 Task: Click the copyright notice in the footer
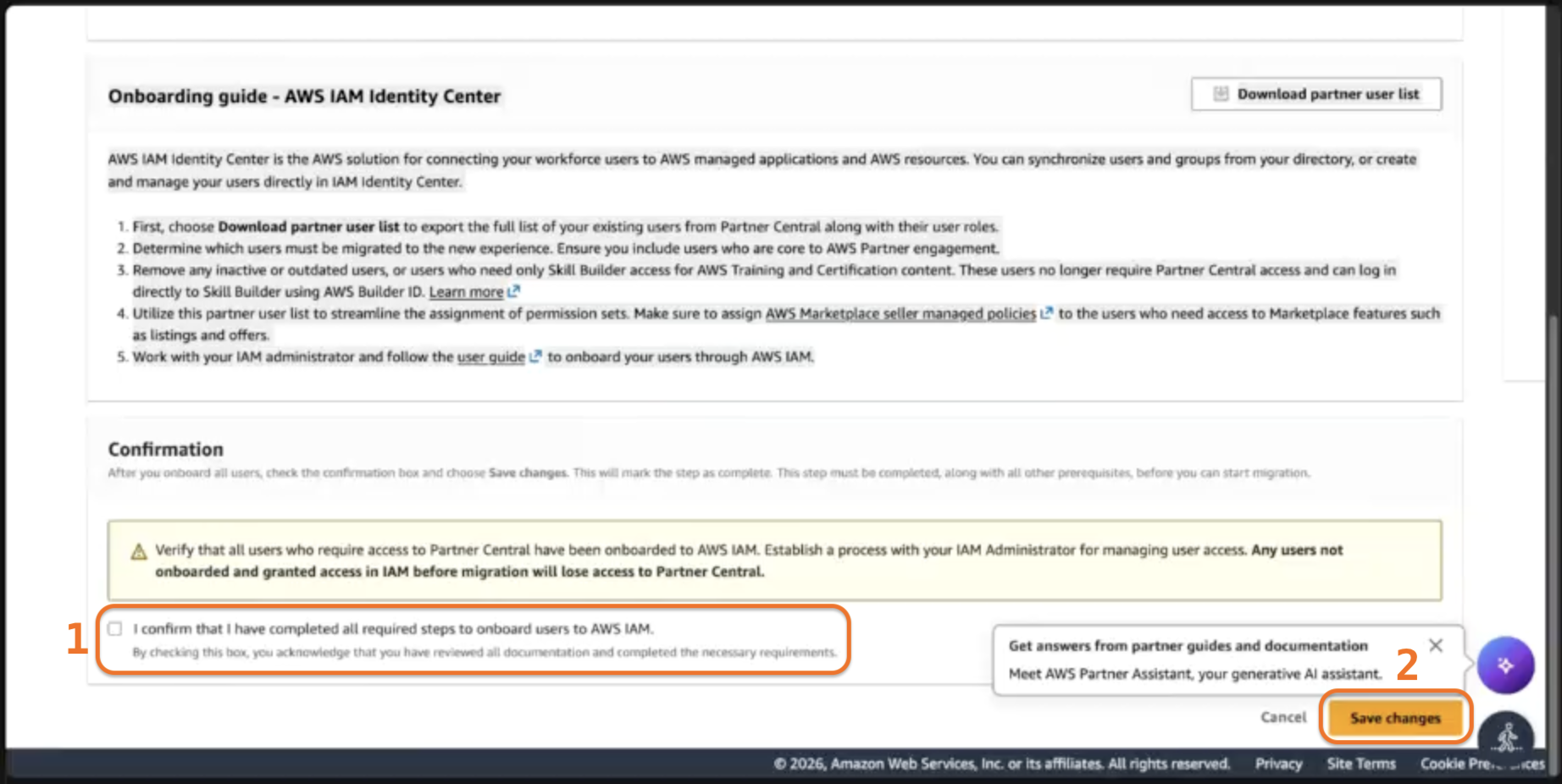[1001, 764]
